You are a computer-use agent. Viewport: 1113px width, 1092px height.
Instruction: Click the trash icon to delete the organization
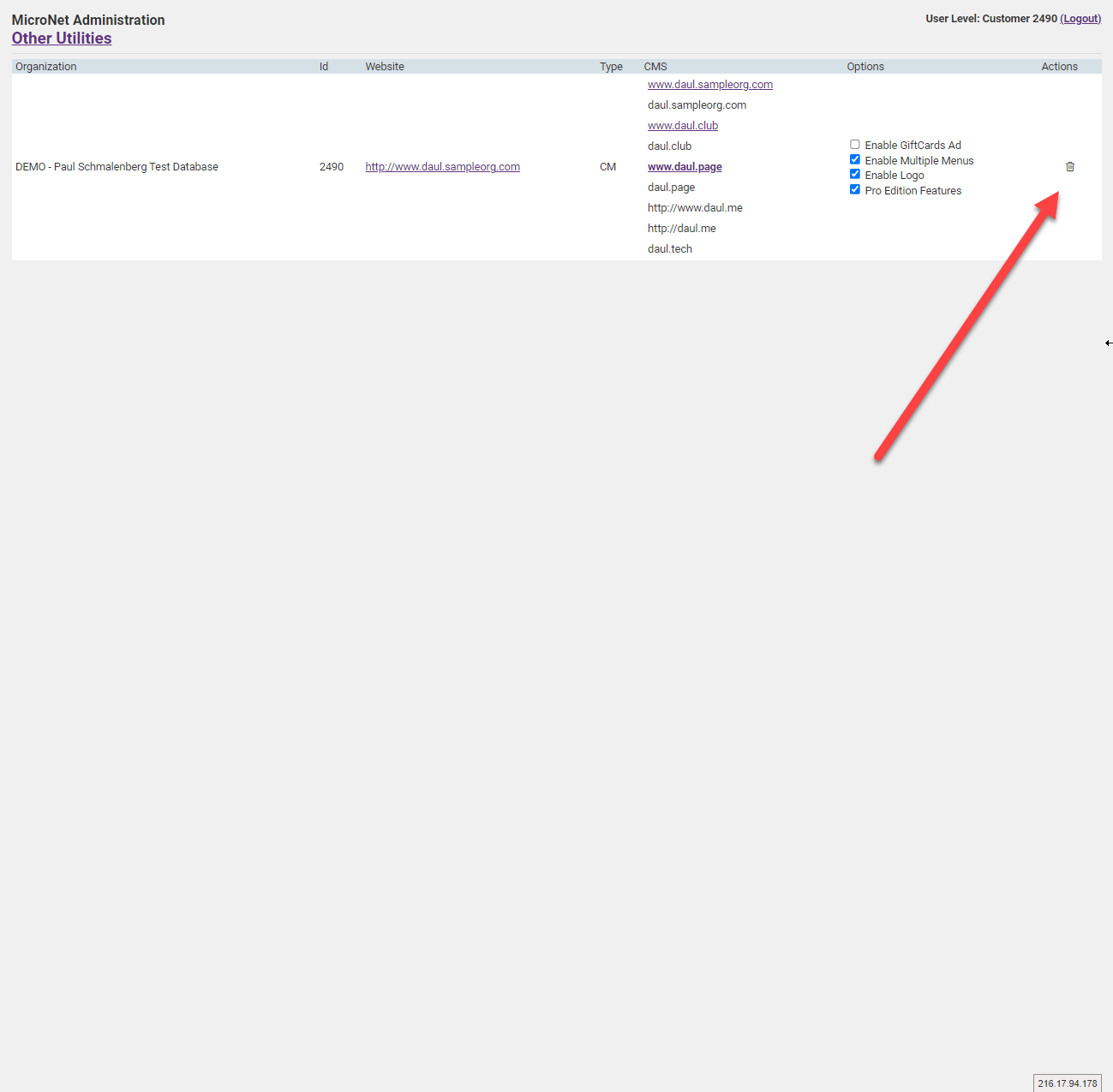pos(1069,167)
